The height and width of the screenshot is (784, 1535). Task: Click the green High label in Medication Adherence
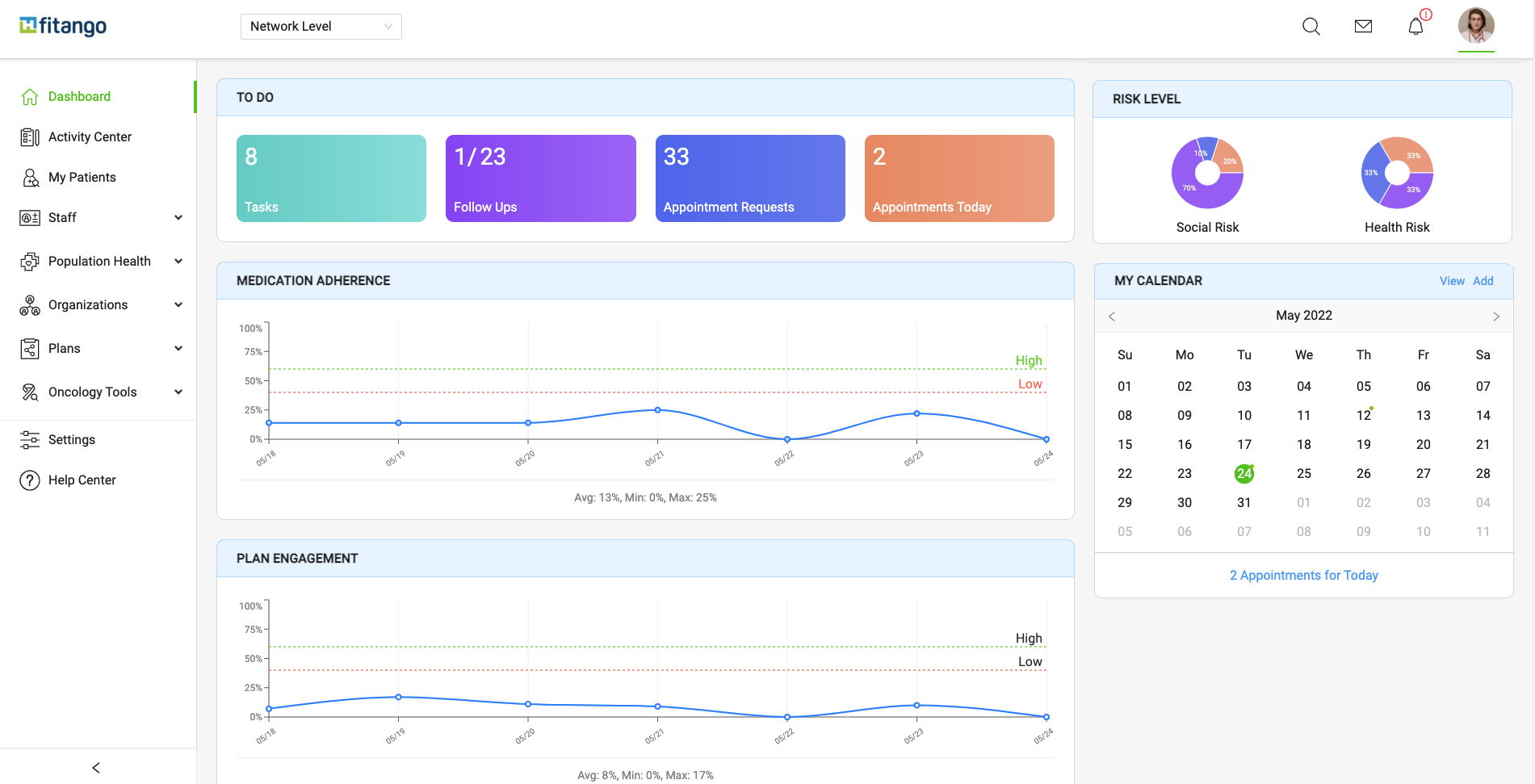tap(1029, 361)
